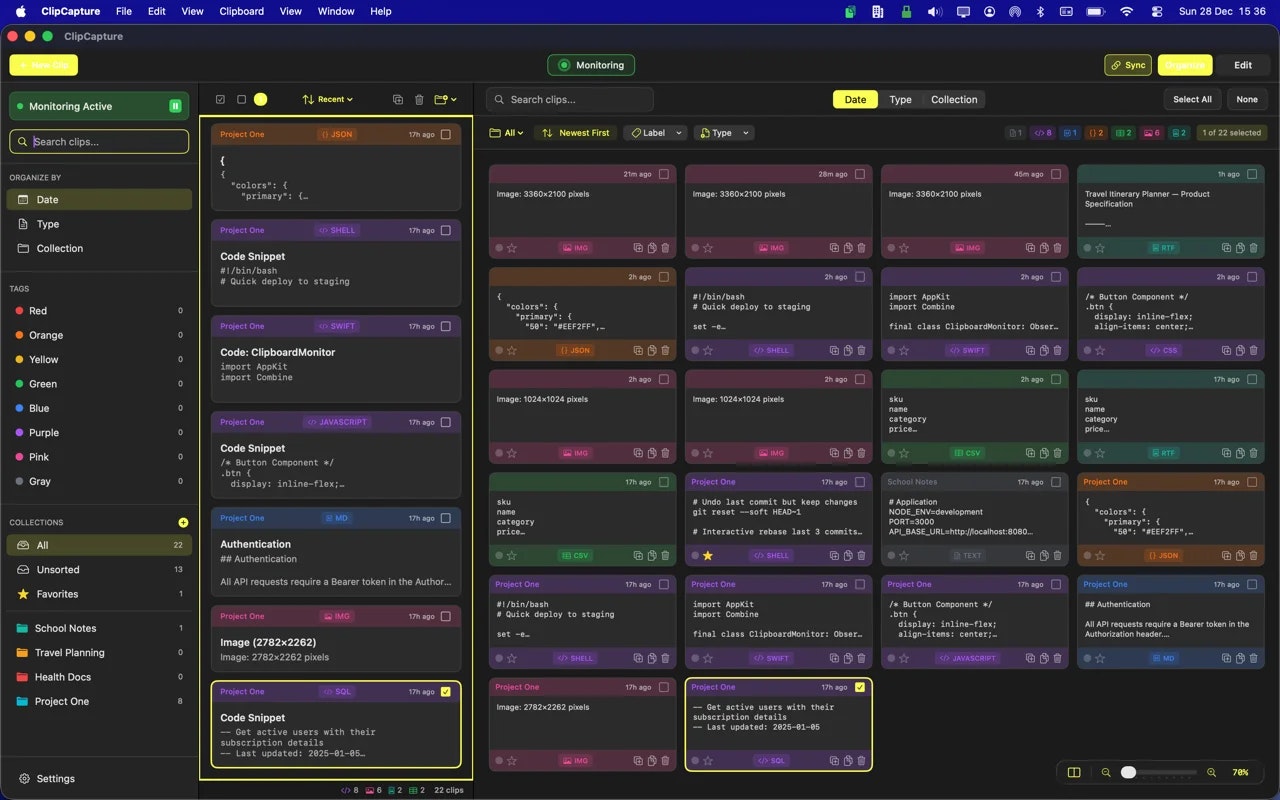Open the Label filter dropdown

click(x=655, y=132)
